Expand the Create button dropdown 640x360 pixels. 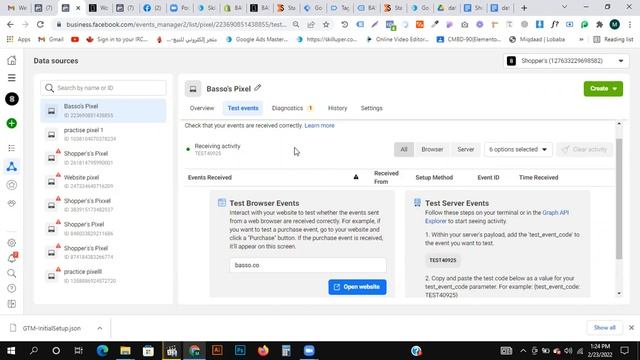[614, 89]
